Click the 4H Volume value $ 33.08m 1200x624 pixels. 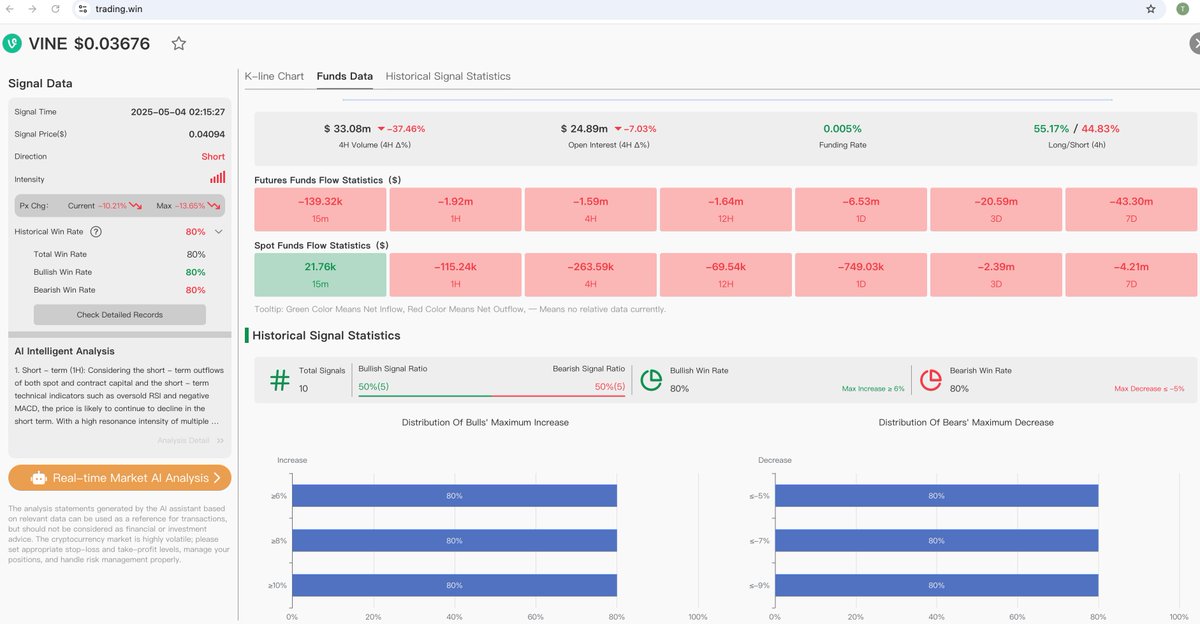pos(347,129)
